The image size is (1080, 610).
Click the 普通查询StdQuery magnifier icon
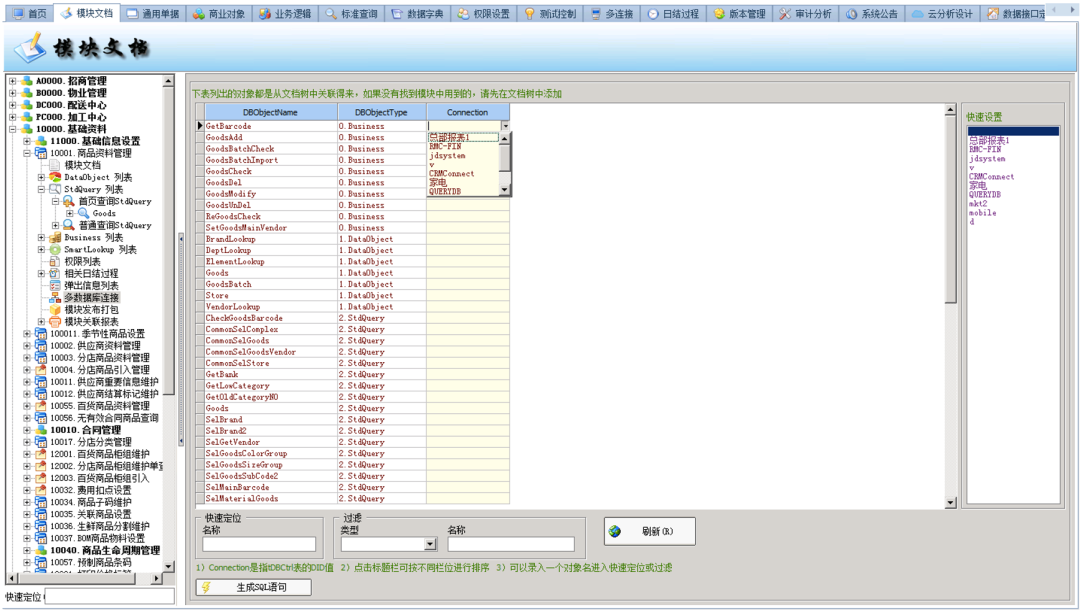(69, 225)
